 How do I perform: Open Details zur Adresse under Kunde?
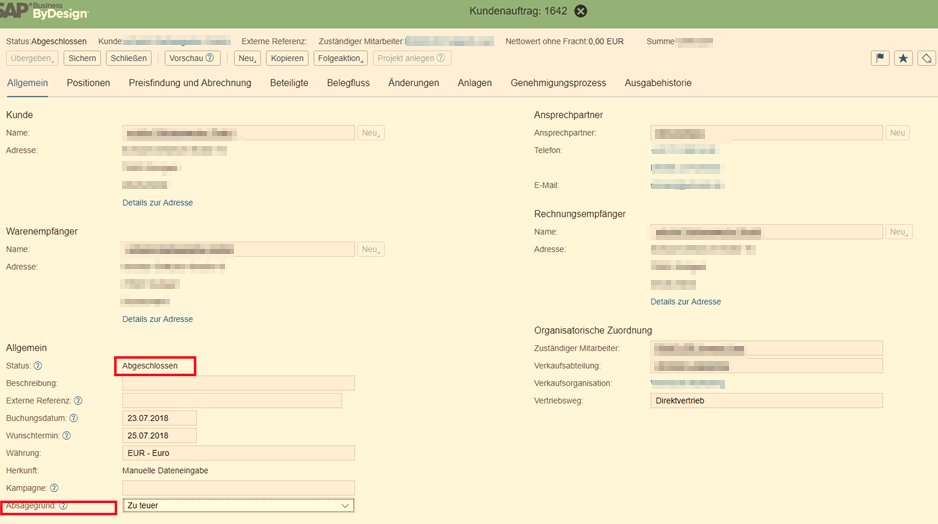coord(157,203)
